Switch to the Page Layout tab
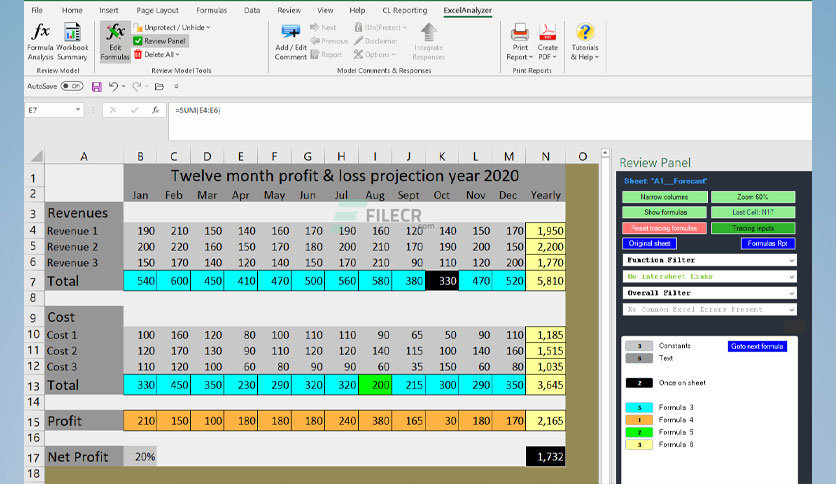 [x=157, y=10]
